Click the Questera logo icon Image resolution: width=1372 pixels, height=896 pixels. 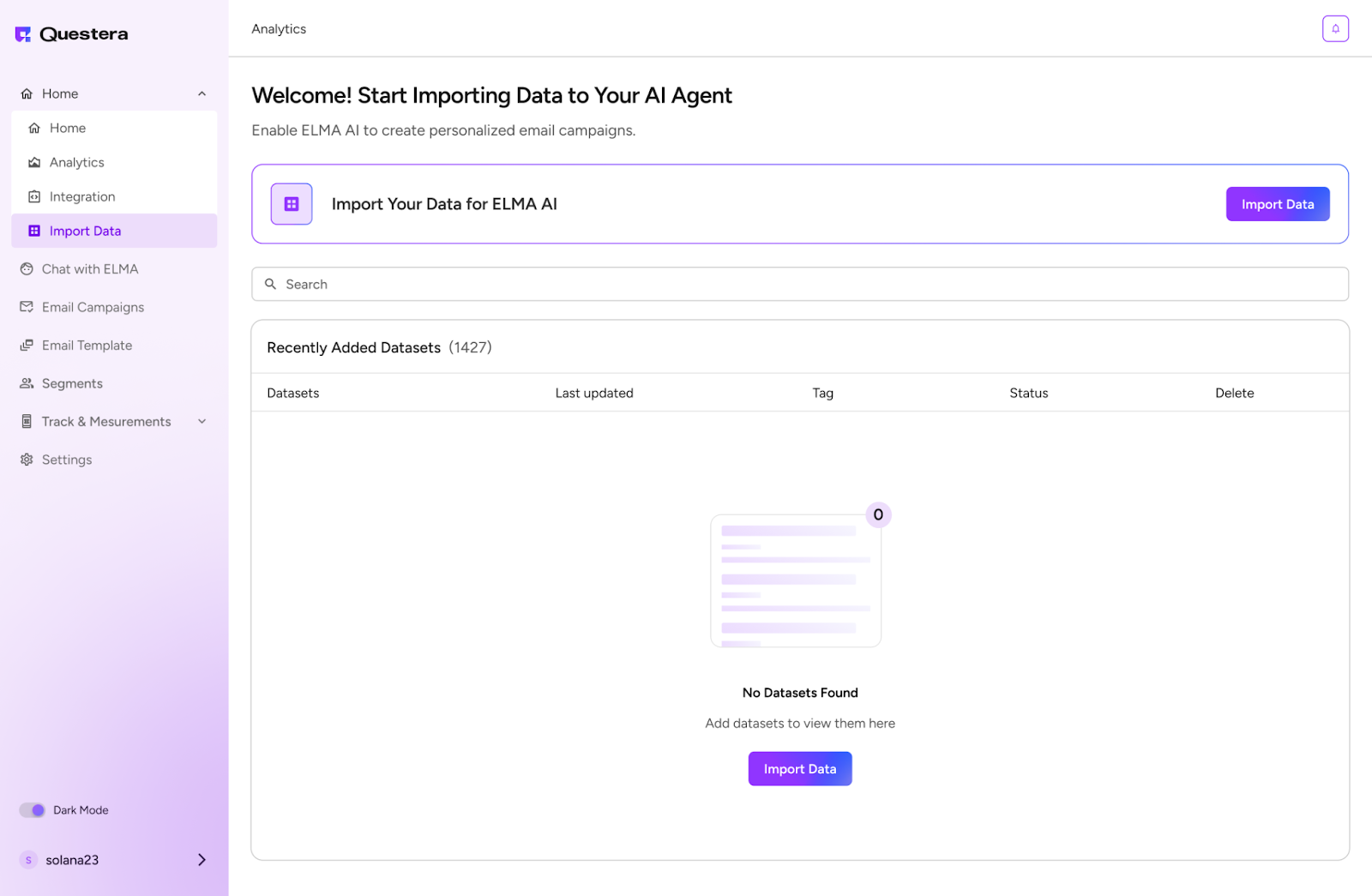[x=23, y=34]
